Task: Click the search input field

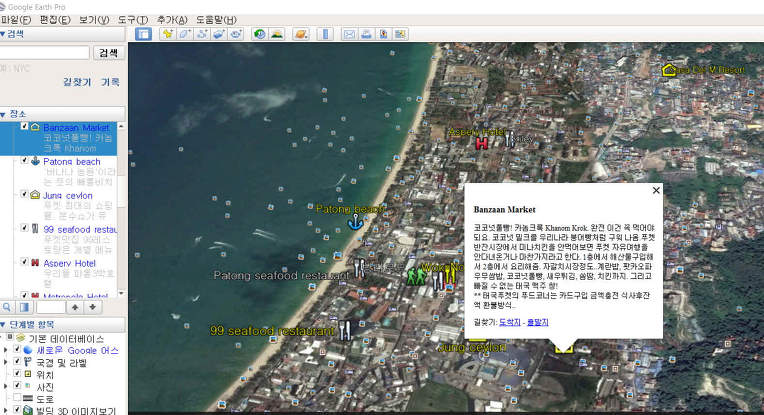Action: coord(44,53)
